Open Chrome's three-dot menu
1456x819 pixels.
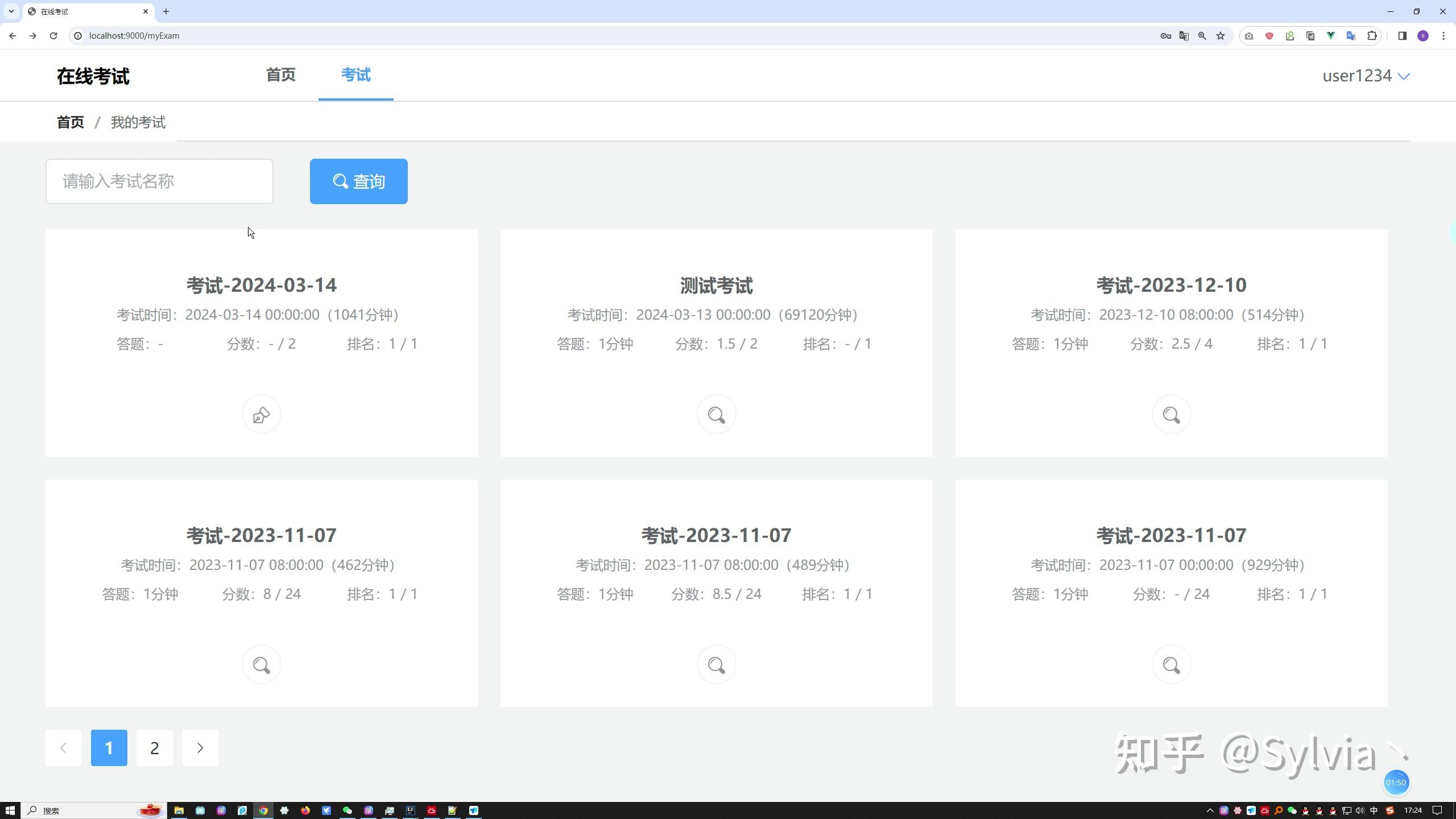(x=1443, y=35)
